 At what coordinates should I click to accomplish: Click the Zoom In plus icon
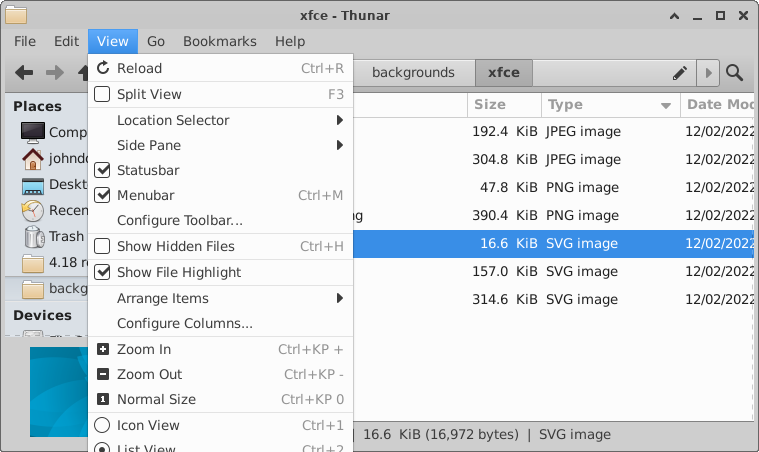point(103,349)
